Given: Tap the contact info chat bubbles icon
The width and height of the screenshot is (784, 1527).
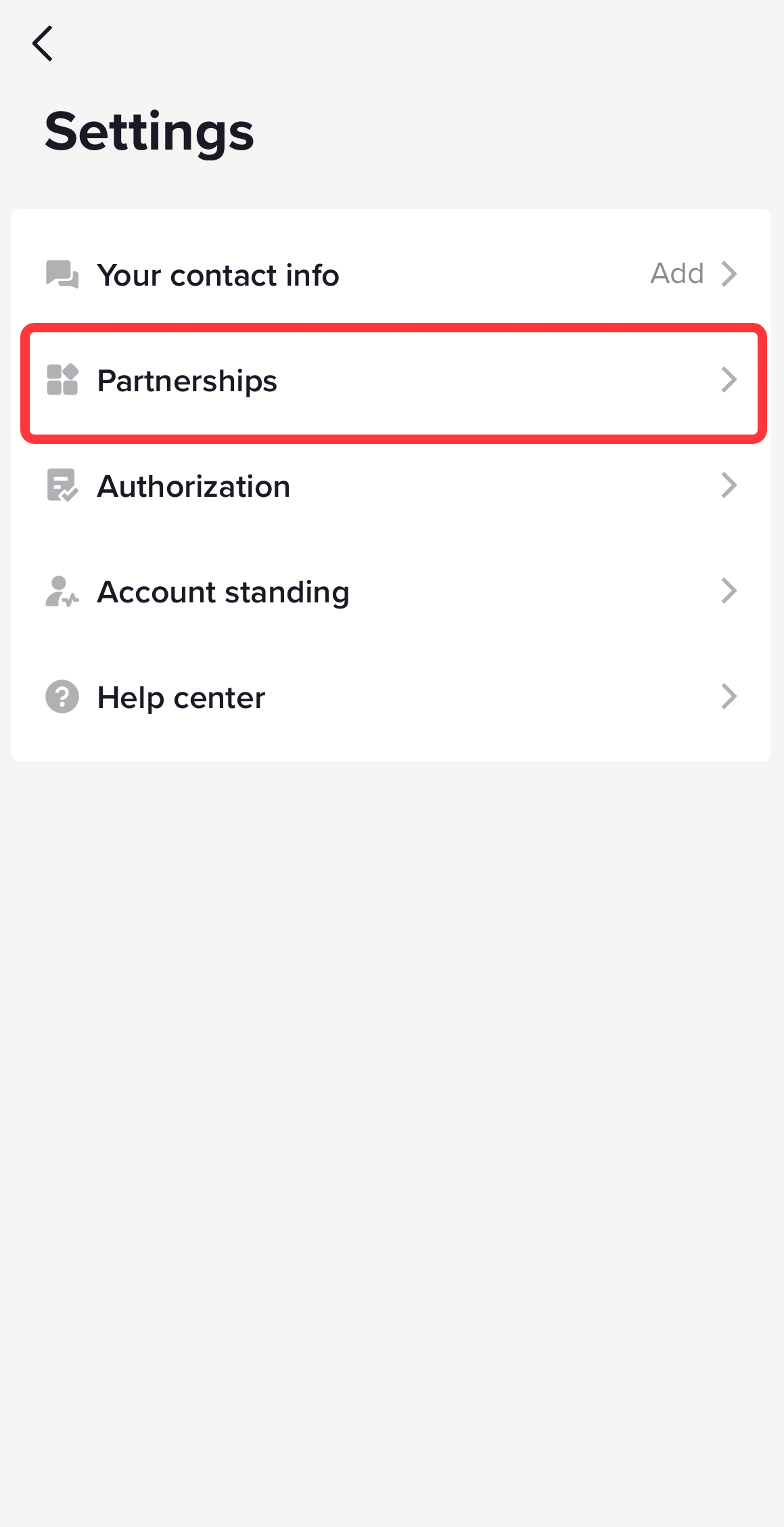Looking at the screenshot, I should (62, 274).
